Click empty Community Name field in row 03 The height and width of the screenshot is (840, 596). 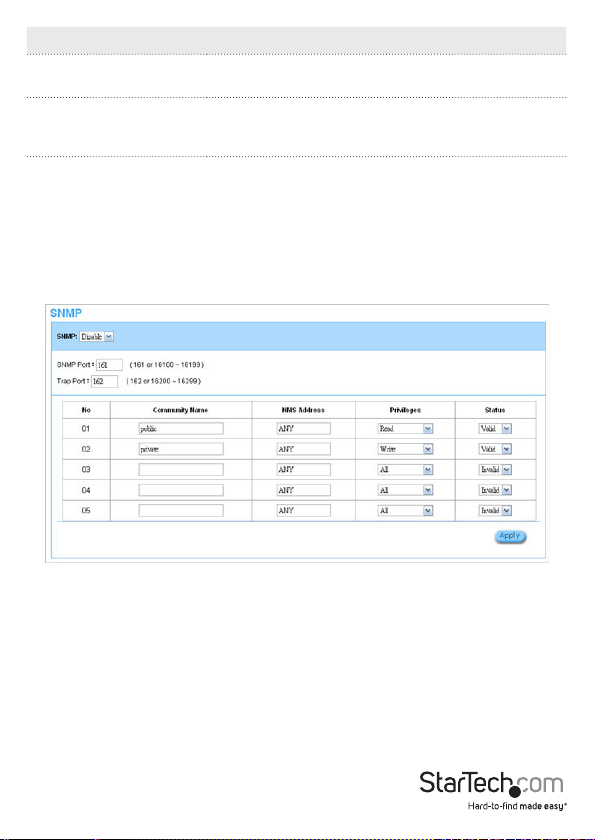tap(181, 469)
